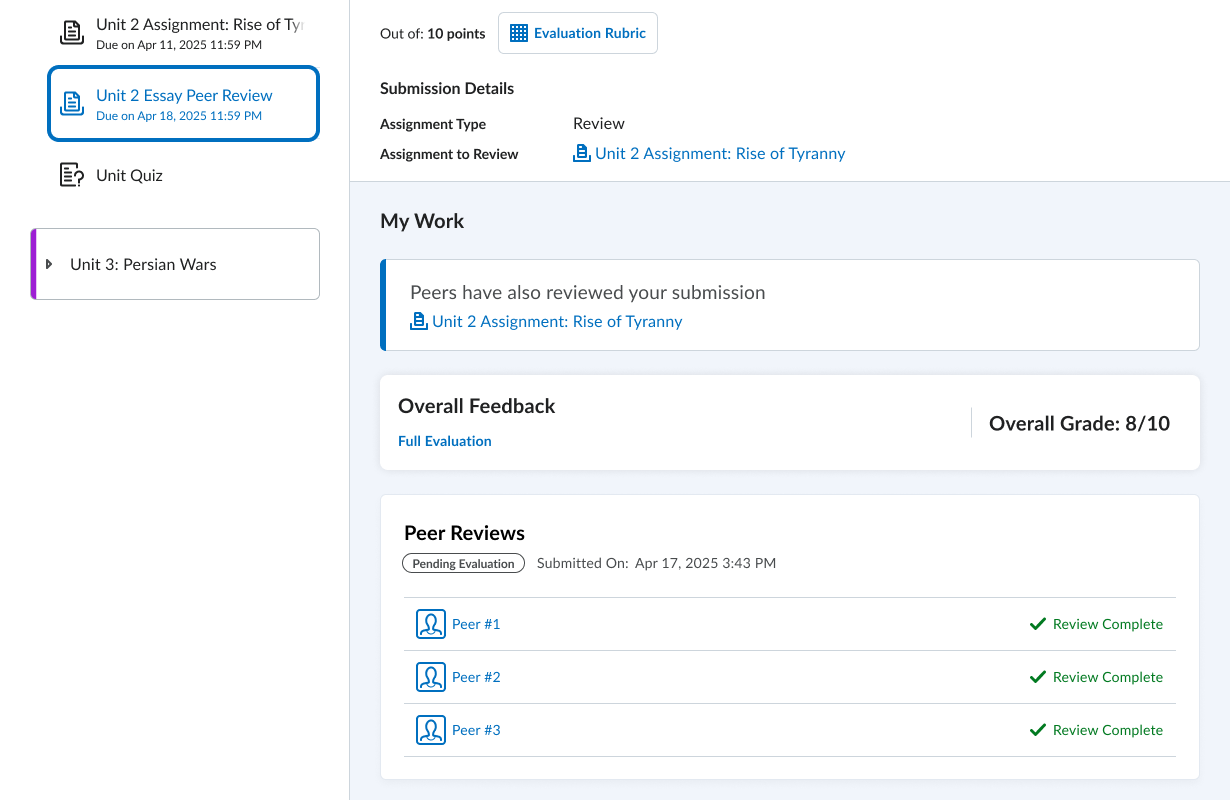1230x800 pixels.
Task: Open Rise of Tyranny link under Submission Details
Action: [720, 154]
